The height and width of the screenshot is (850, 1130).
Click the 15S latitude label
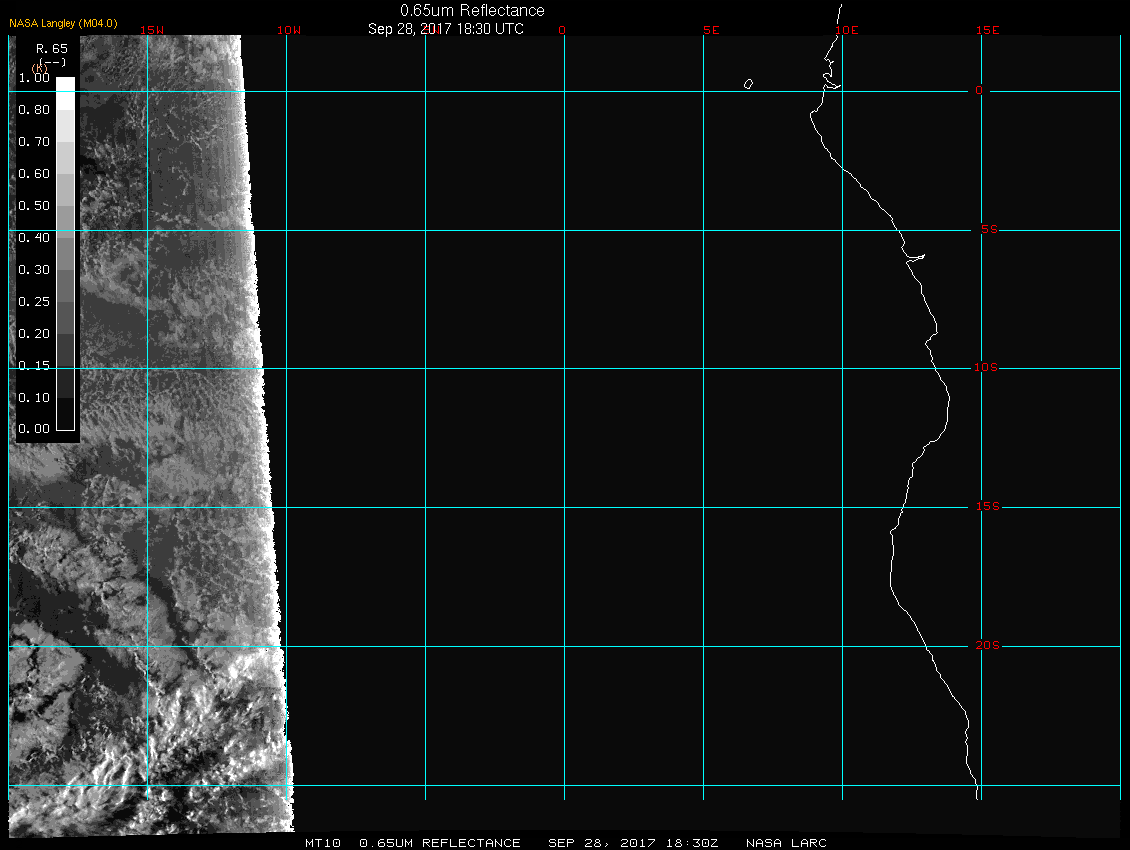(985, 507)
